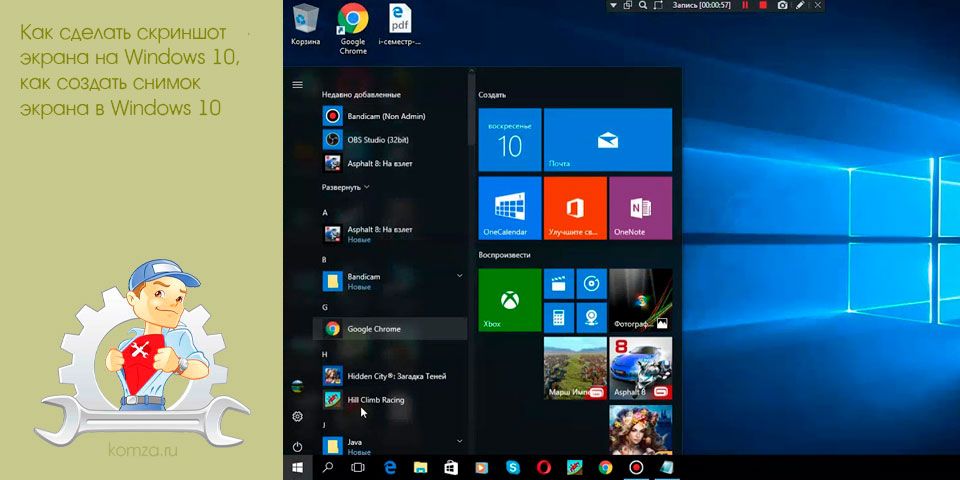Take a snapshot with the recorder's camera icon
Screen dimensions: 960x480
coord(782,5)
